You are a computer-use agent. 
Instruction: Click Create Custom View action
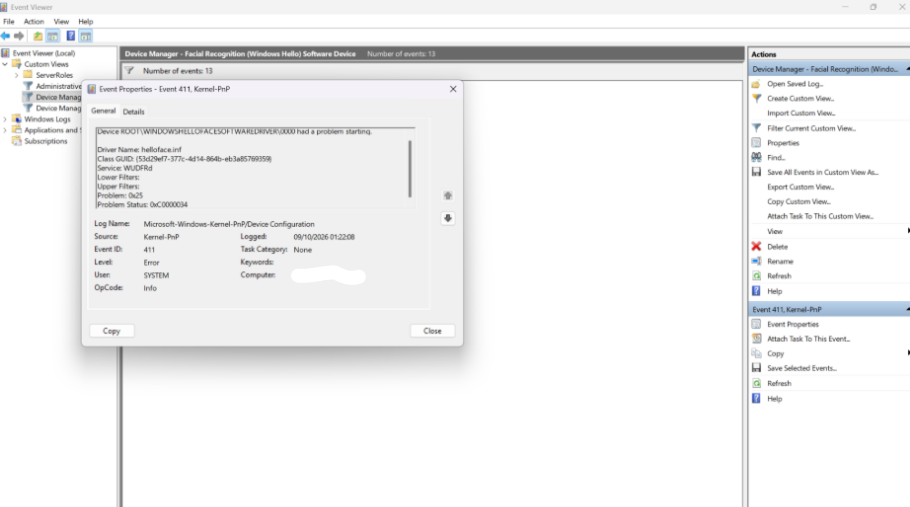(x=800, y=99)
